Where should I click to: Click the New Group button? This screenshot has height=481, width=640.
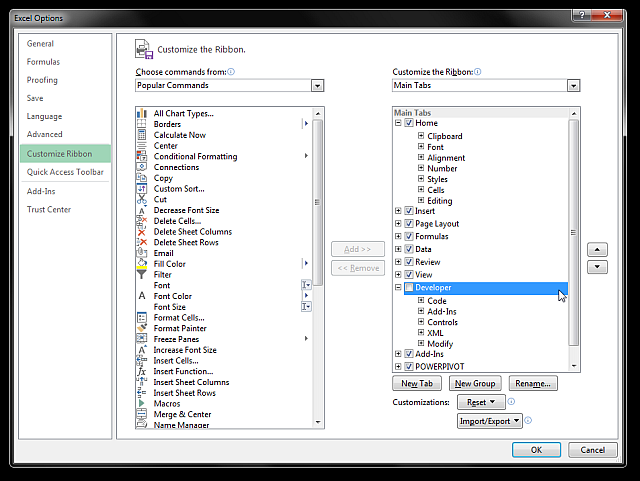475,383
